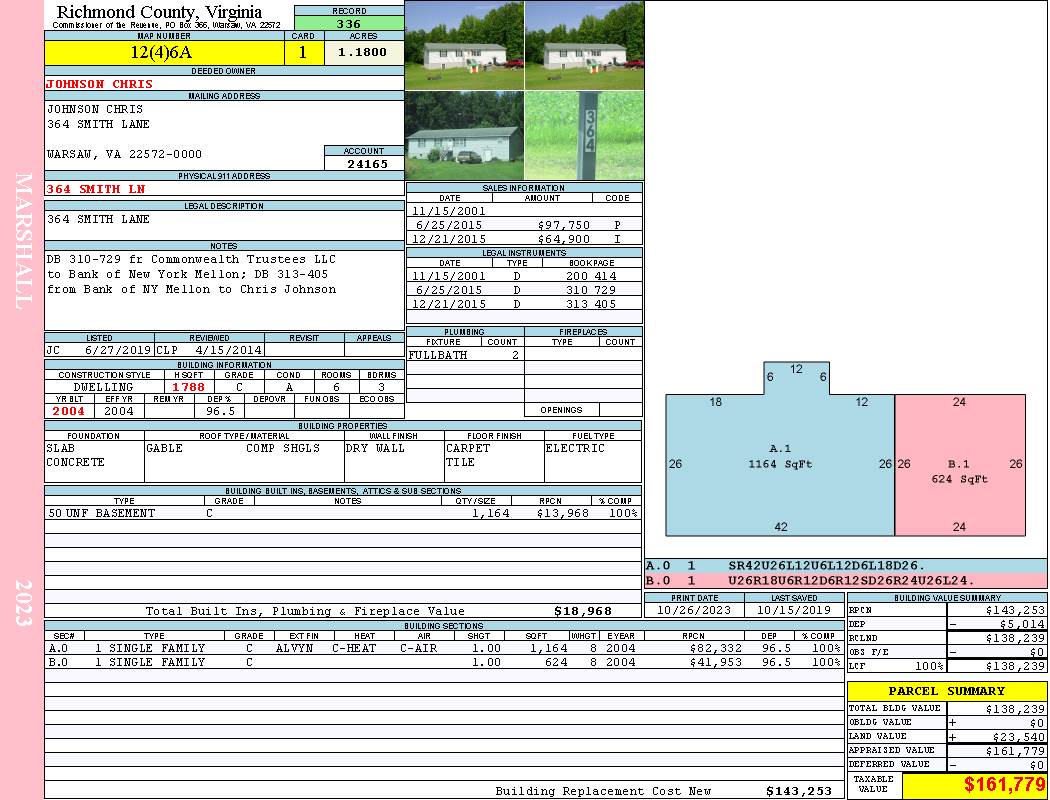Click the H SQFT value 1788
The width and height of the screenshot is (1050, 800).
click(188, 387)
